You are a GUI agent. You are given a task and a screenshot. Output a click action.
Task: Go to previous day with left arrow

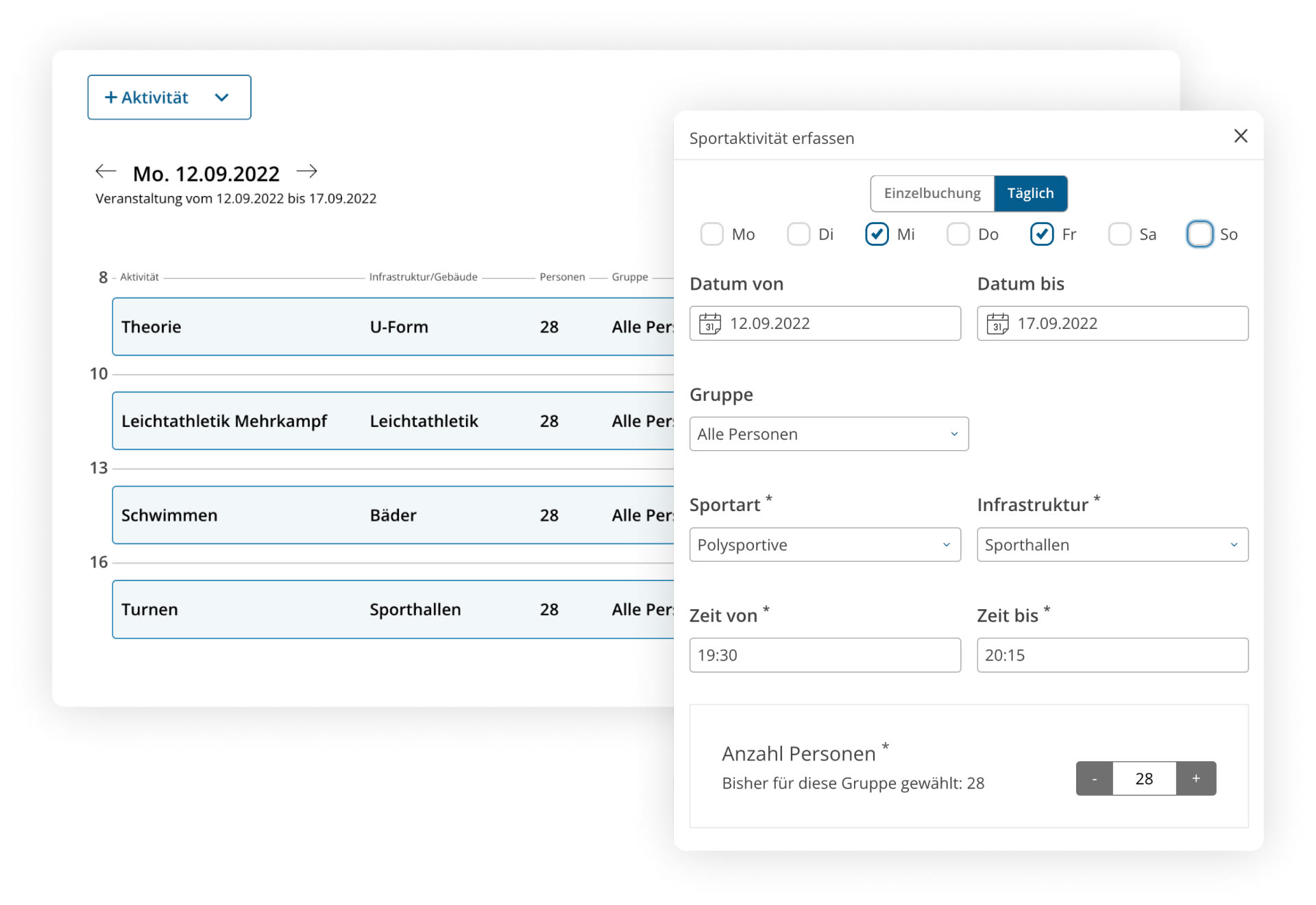click(x=106, y=171)
